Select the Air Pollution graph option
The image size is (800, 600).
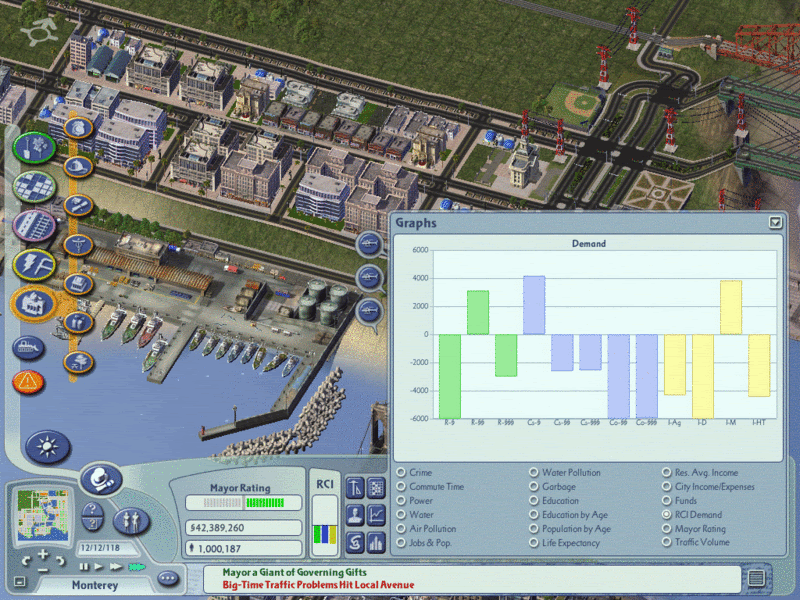click(401, 529)
